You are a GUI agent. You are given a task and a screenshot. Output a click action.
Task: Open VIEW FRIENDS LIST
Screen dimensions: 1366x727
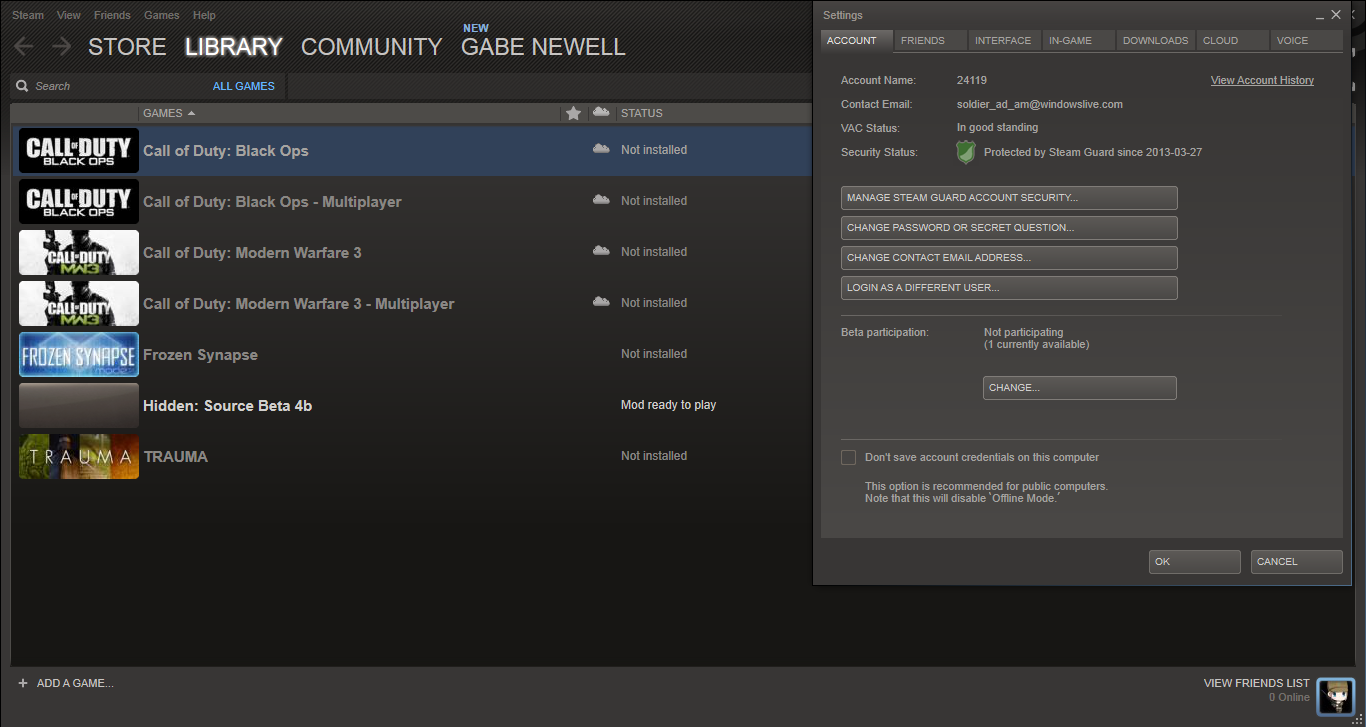point(1256,683)
